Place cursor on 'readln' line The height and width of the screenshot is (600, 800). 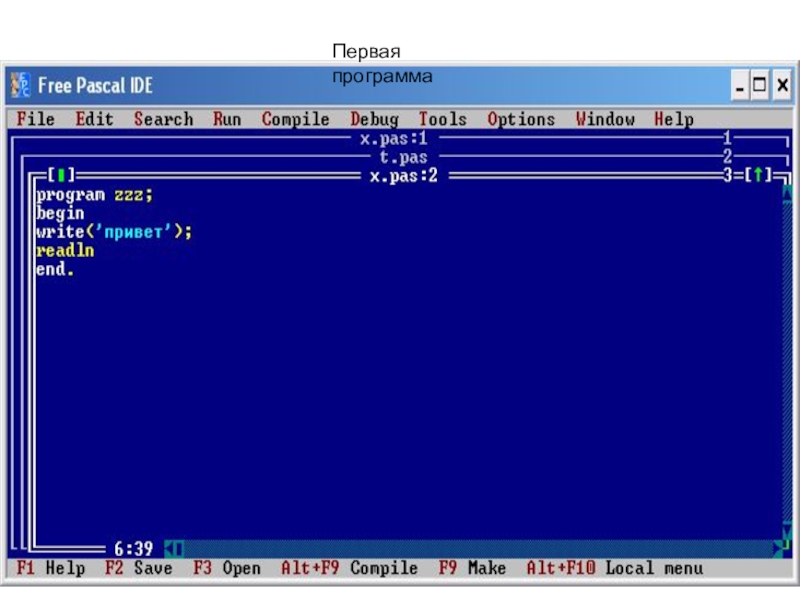[65, 251]
